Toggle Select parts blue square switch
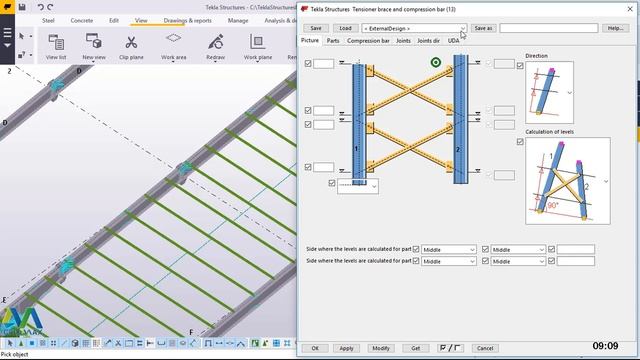This screenshot has width=640, height=360. [32, 343]
